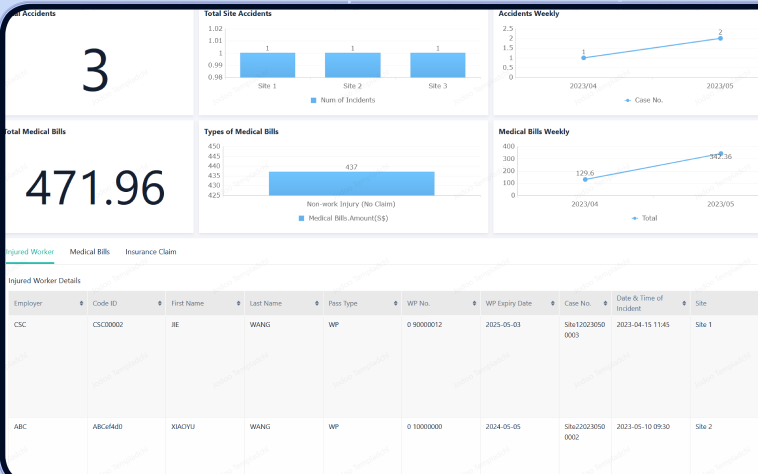This screenshot has height=474, width=758.
Task: Toggle Medical Bills.Amount(S$) legend marker
Action: pyautogui.click(x=301, y=218)
